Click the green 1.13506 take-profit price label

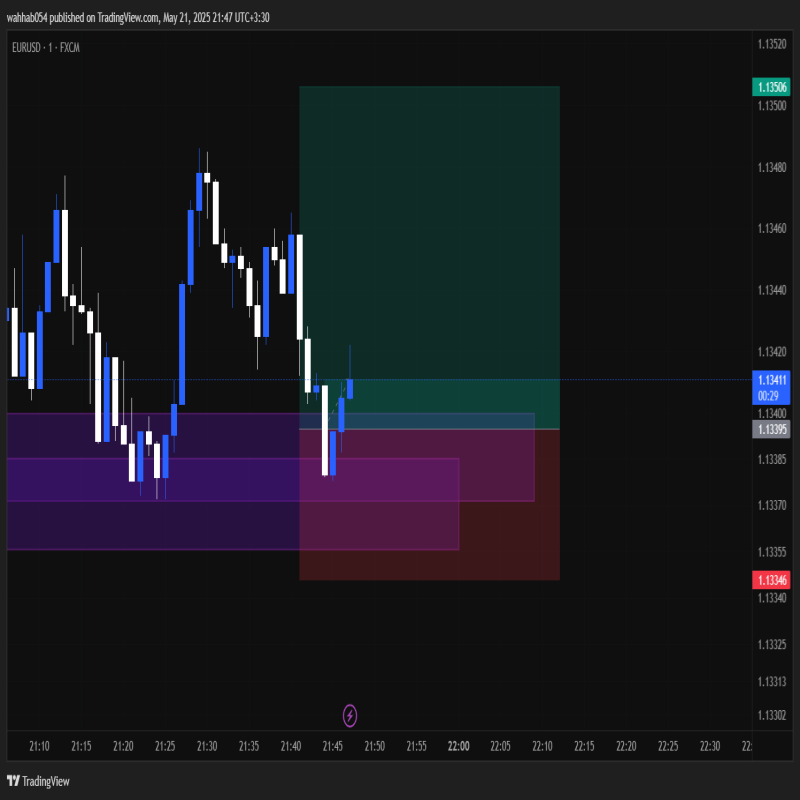coord(771,87)
